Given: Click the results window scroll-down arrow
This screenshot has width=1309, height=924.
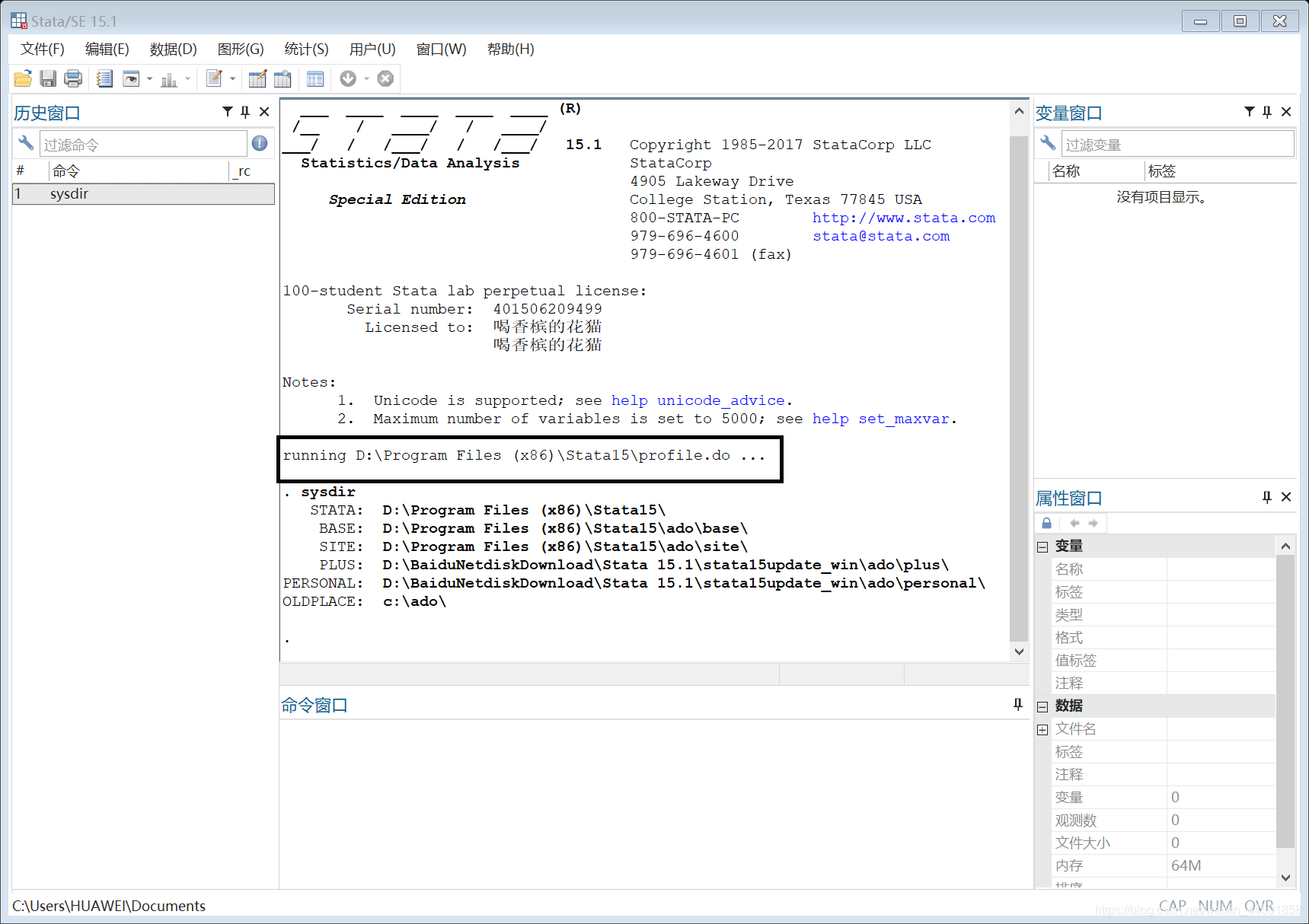Looking at the screenshot, I should 1019,652.
